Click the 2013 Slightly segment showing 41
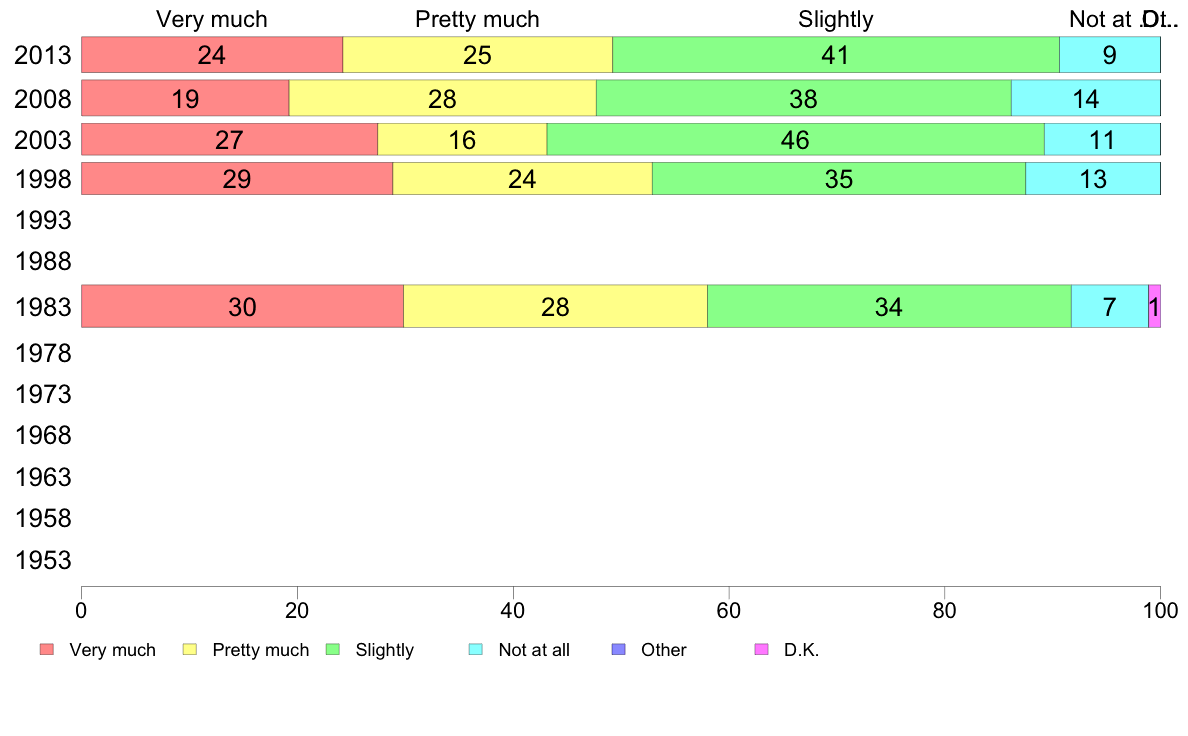1188x736 pixels. pos(836,55)
